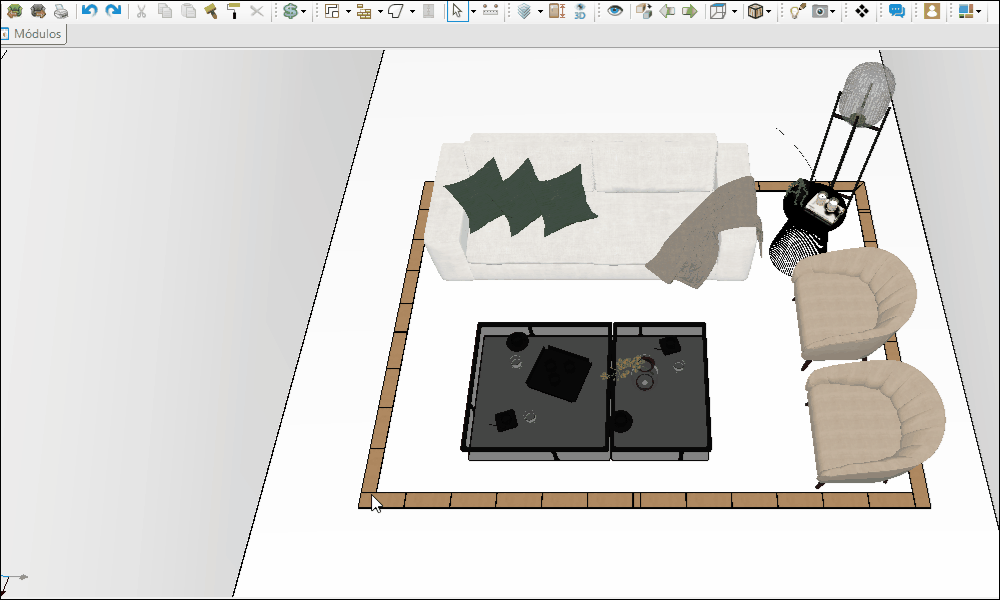Expand the surface shape dropdown arrow
The height and width of the screenshot is (600, 1000).
[412, 11]
